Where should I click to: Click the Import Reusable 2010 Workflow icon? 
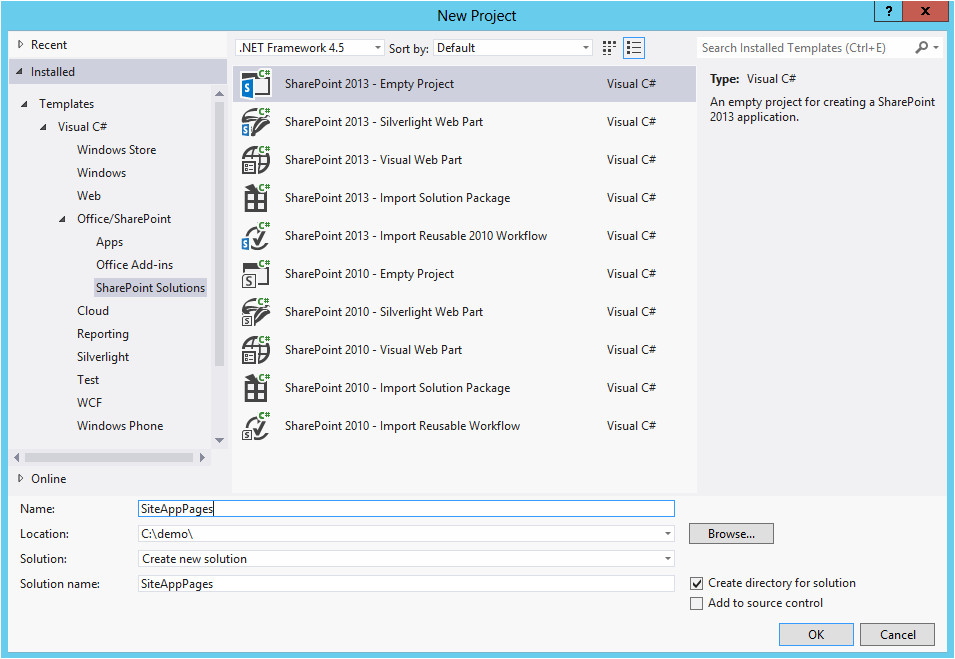(x=256, y=236)
